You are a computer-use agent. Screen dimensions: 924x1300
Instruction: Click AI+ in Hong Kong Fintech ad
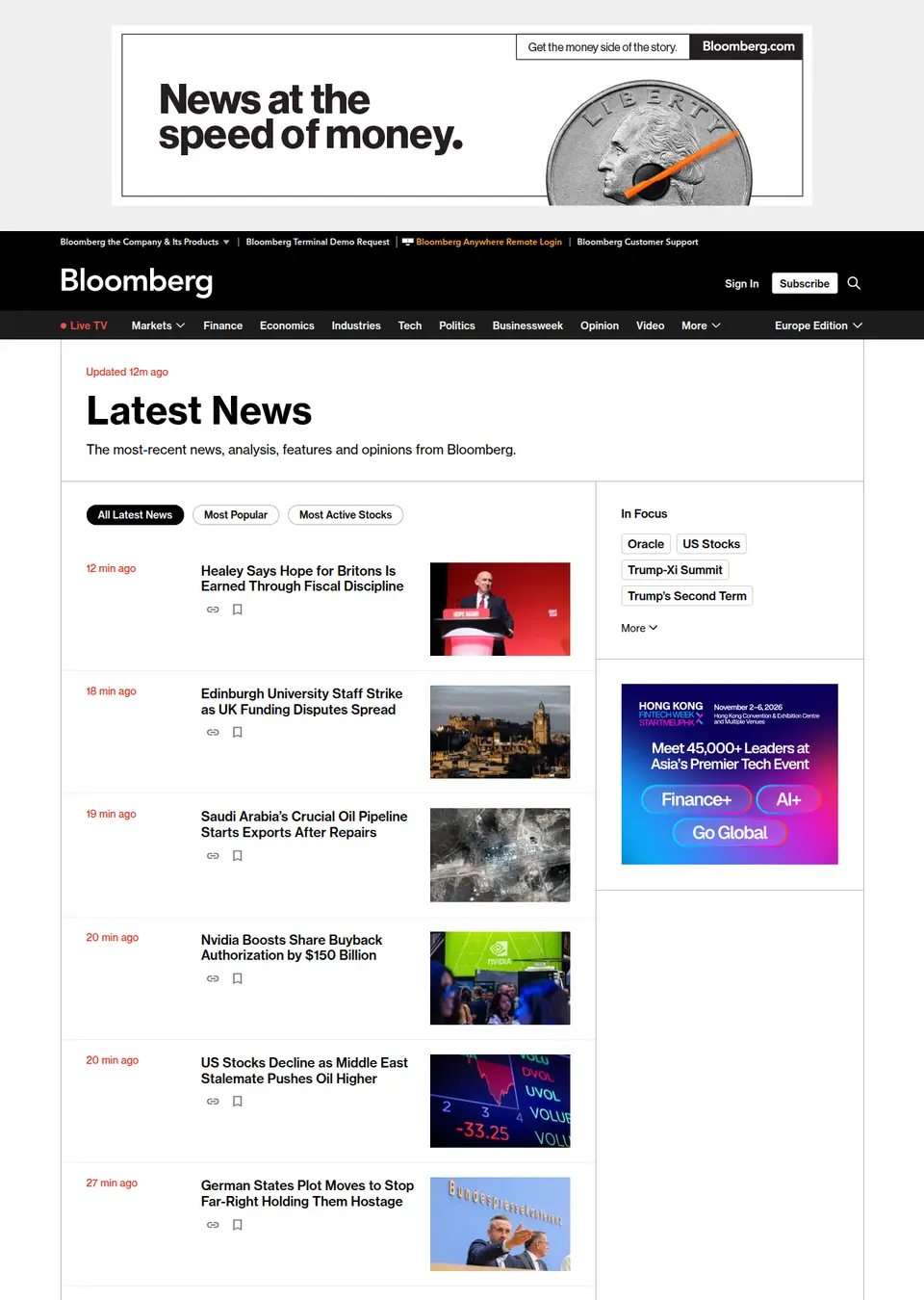pos(788,799)
